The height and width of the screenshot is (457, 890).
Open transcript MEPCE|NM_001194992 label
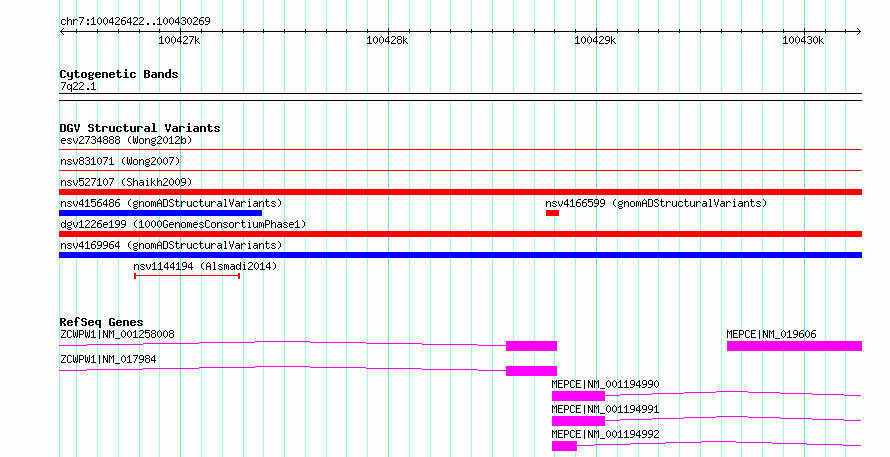(606, 434)
